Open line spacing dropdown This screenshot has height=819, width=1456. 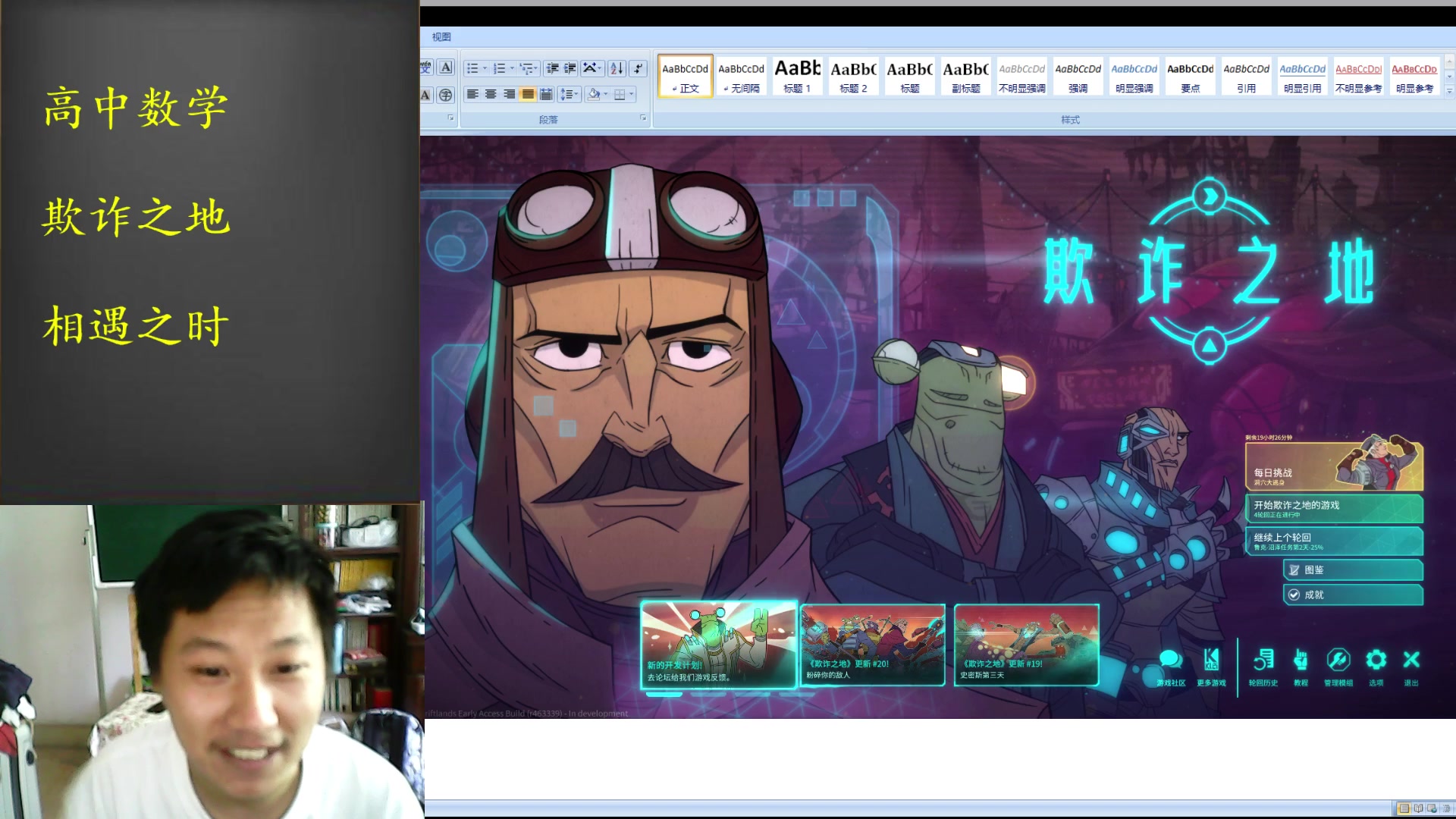[569, 94]
